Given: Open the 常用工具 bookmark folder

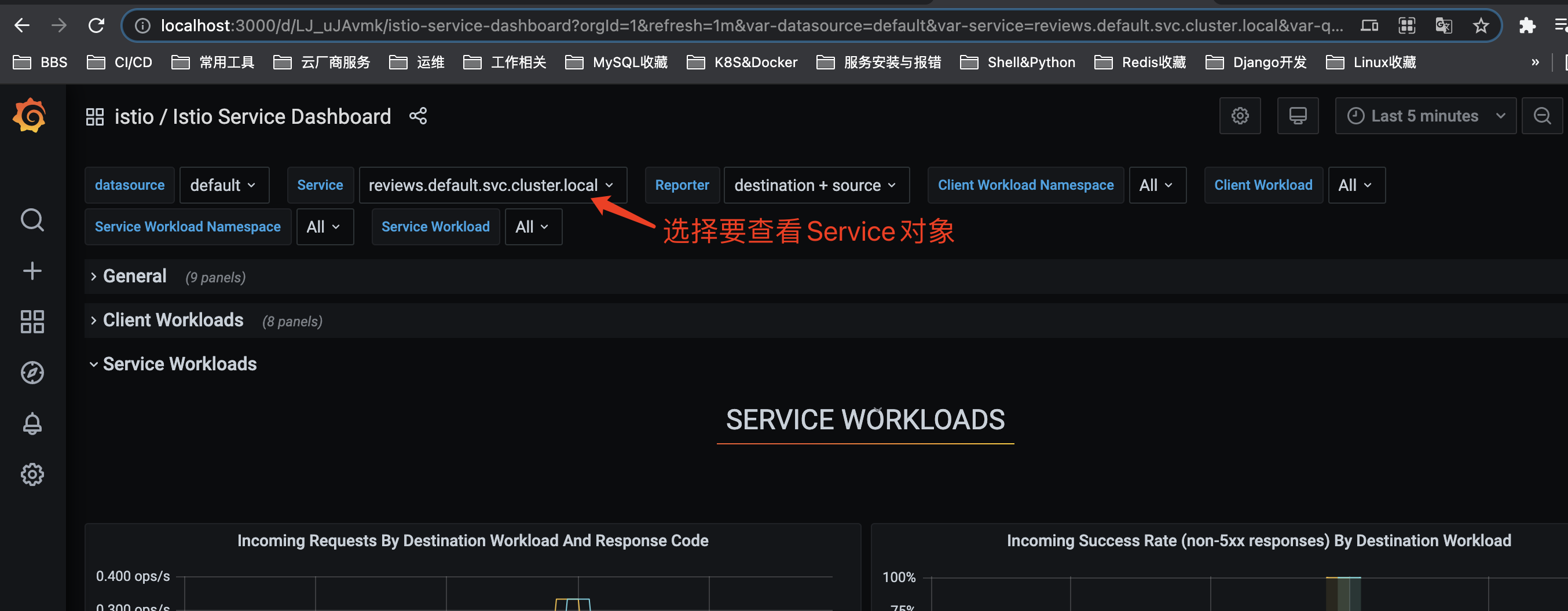Looking at the screenshot, I should 213,62.
